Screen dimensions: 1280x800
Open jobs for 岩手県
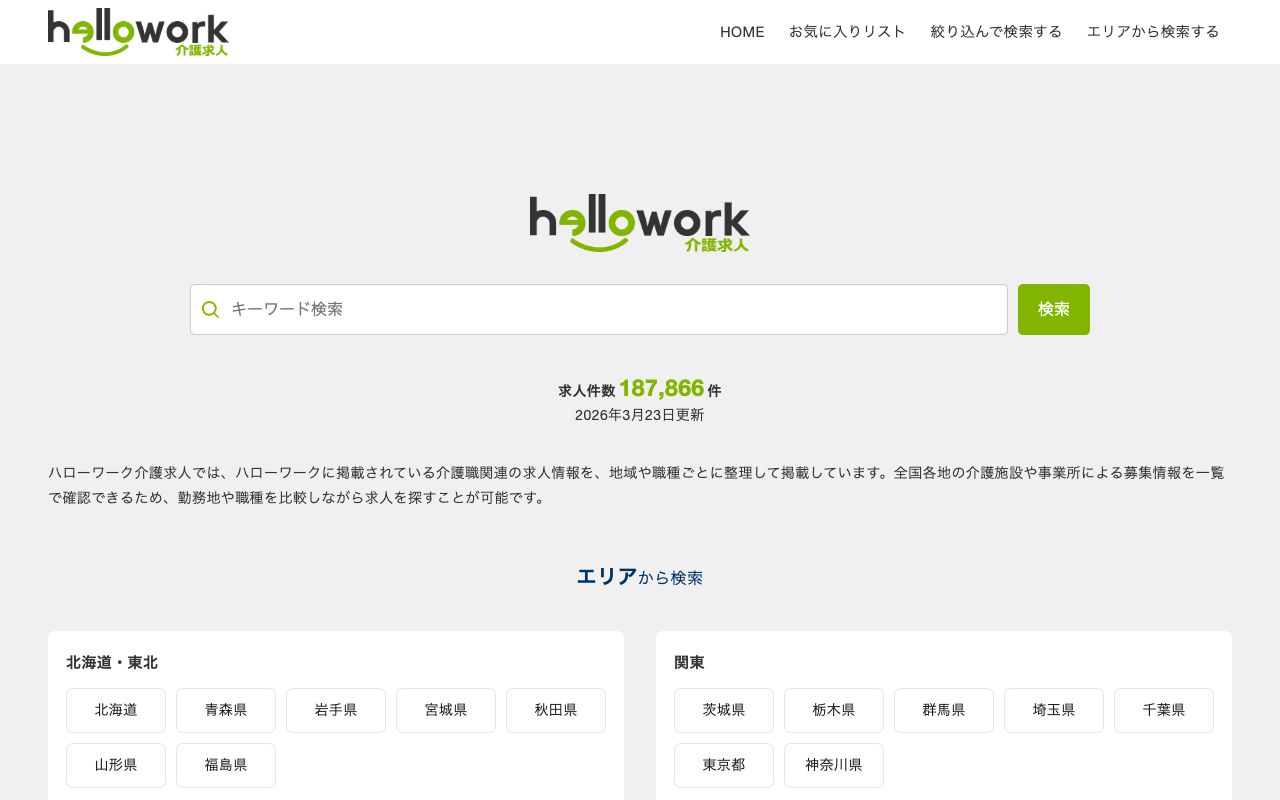pos(336,710)
